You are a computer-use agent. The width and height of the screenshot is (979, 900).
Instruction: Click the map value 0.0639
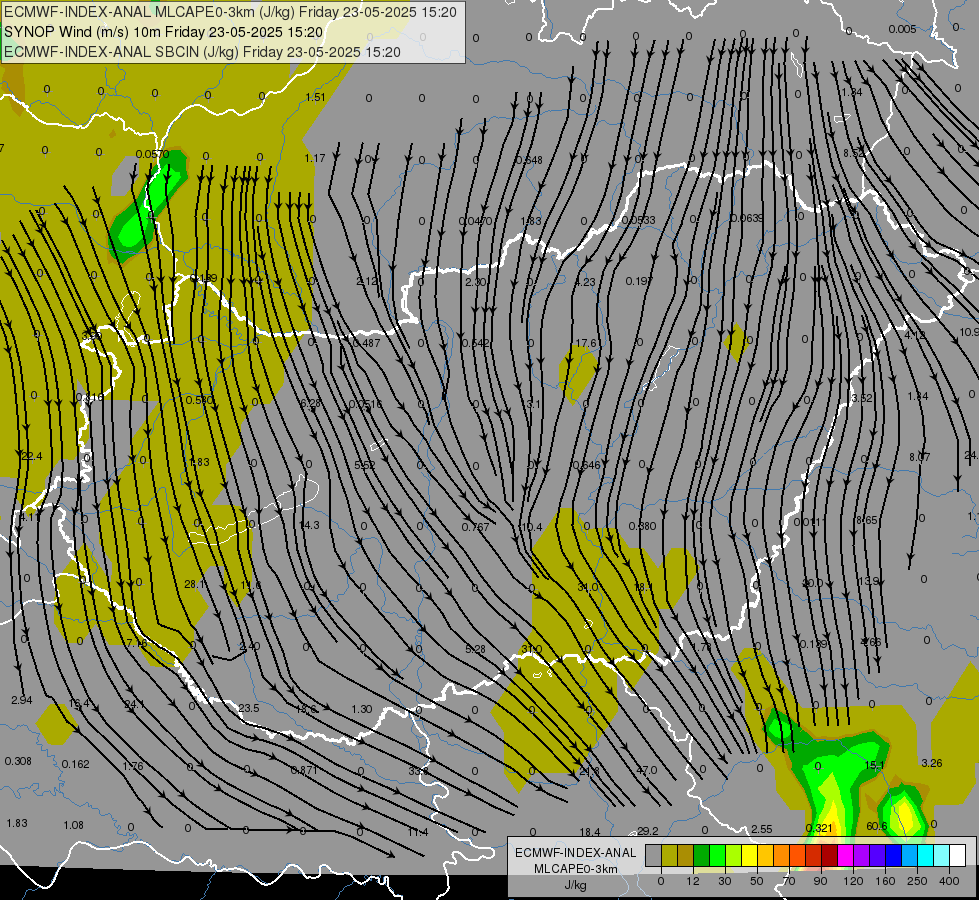(x=747, y=218)
